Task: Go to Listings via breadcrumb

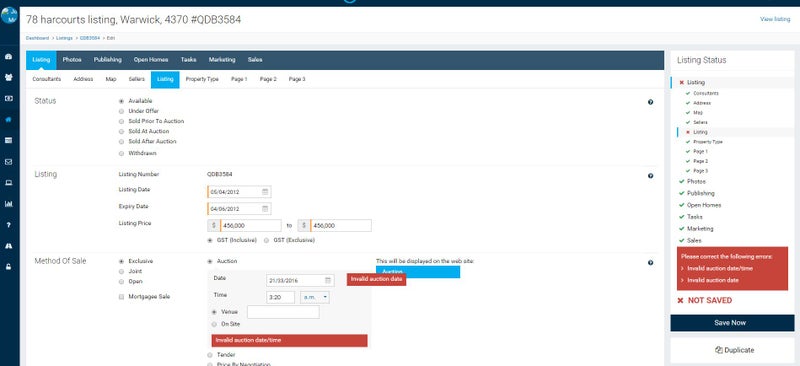Action: 64,38
